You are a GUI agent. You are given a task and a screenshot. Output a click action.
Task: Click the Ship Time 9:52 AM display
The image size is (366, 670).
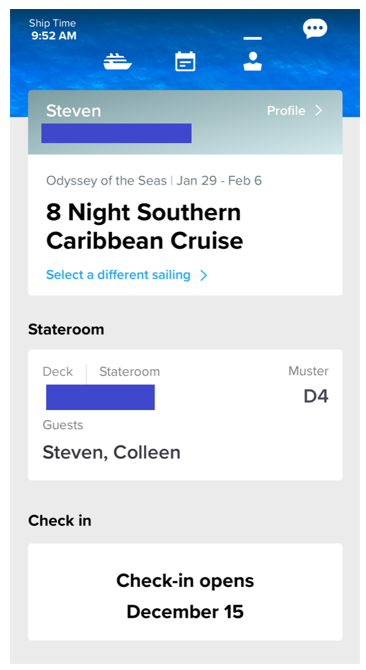[x=53, y=29]
